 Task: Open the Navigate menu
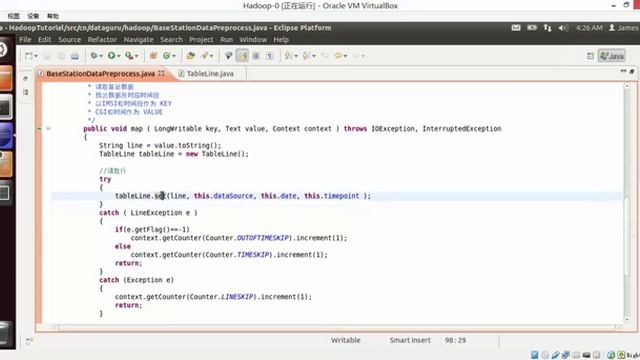click(138, 40)
